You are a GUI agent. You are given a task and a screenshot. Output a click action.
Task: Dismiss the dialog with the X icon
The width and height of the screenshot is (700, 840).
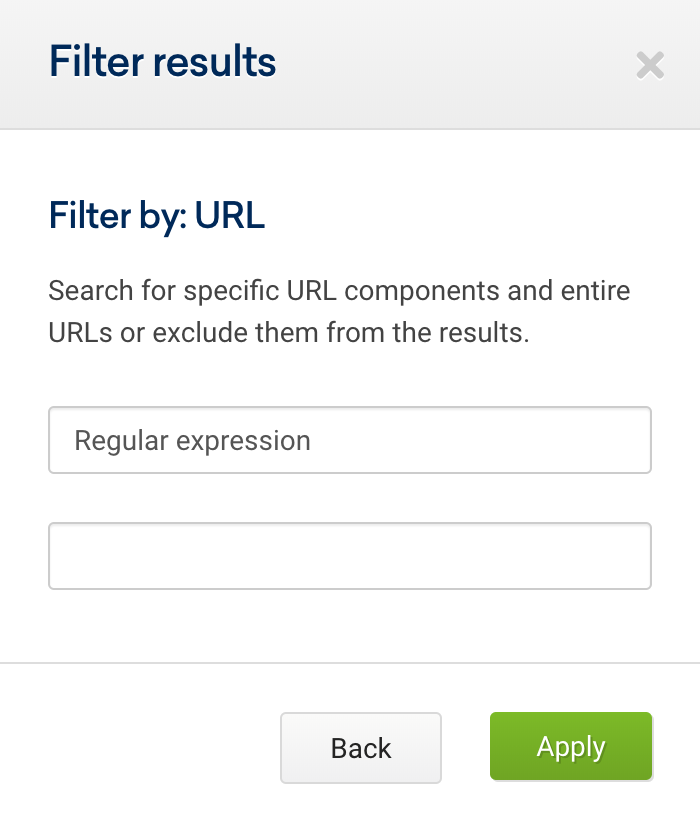650,65
